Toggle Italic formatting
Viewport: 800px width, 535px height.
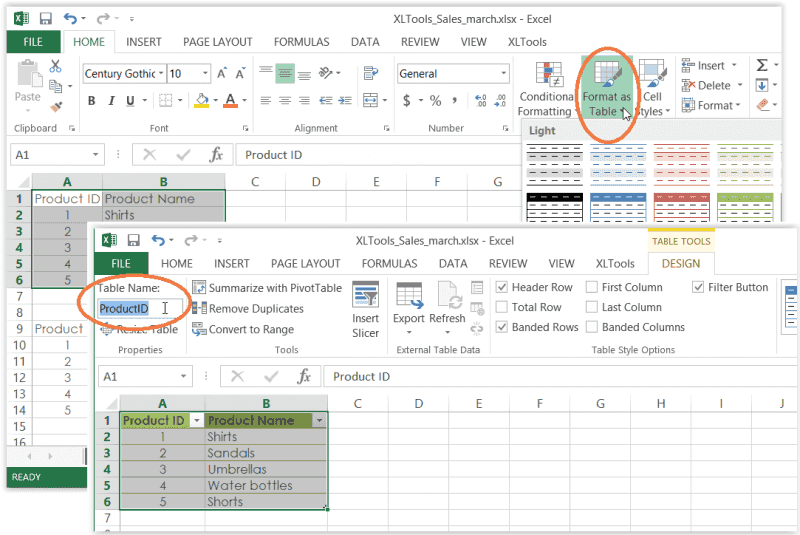(x=111, y=100)
